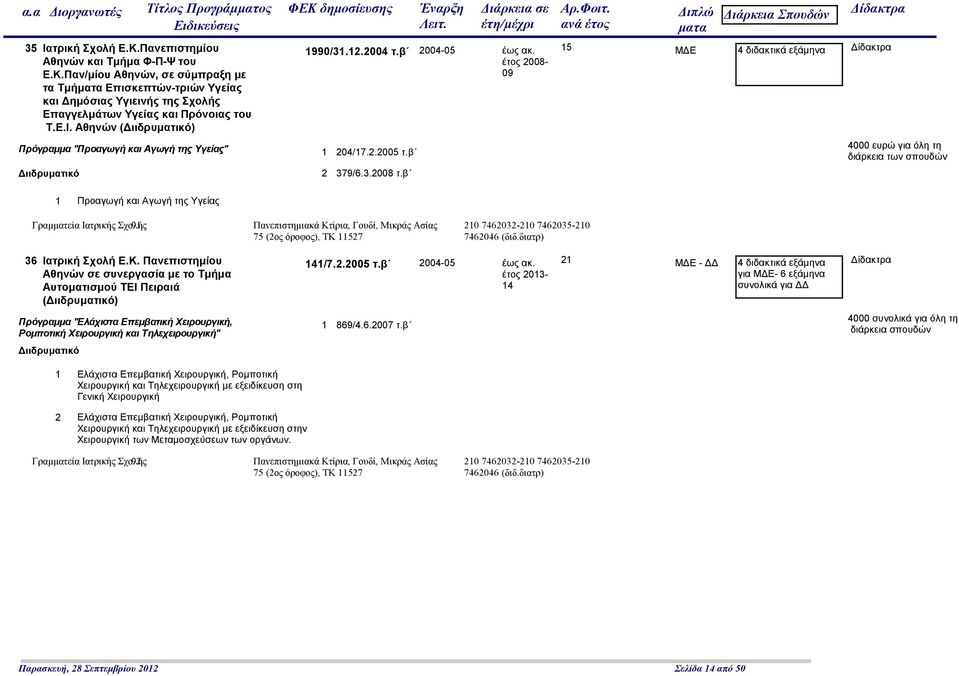Click the box '4 διδακτικά εξάμηνα για ΜΔΕ'
959x676 pixels.
pyautogui.click(x=788, y=277)
